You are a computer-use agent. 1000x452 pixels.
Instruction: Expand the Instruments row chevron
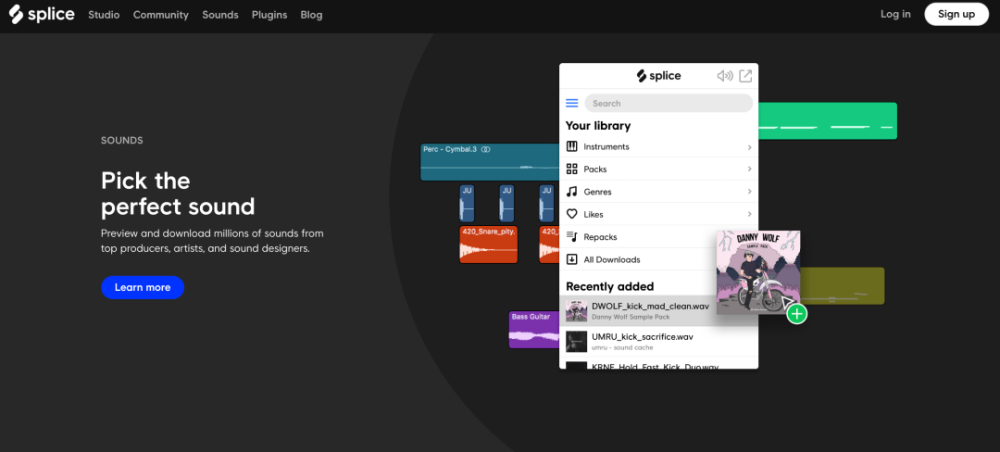(749, 147)
